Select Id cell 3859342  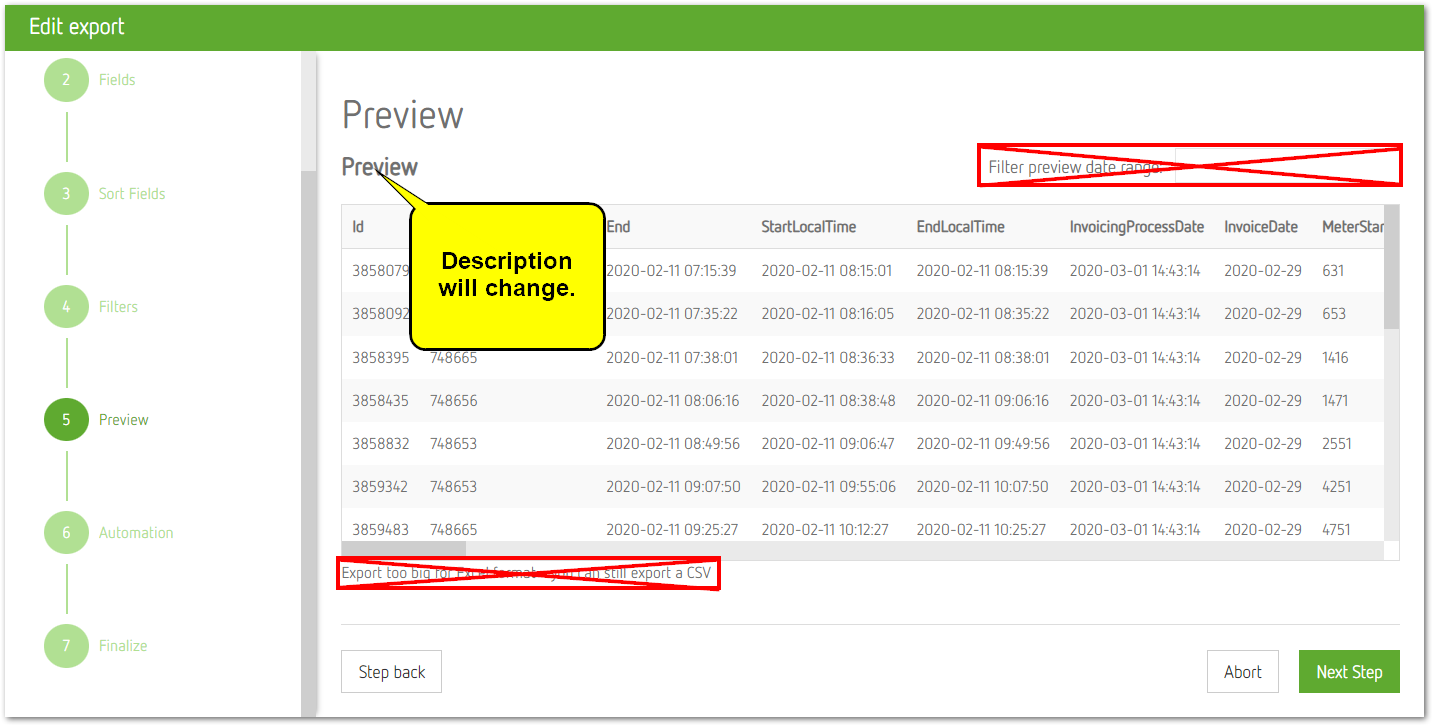coord(380,486)
